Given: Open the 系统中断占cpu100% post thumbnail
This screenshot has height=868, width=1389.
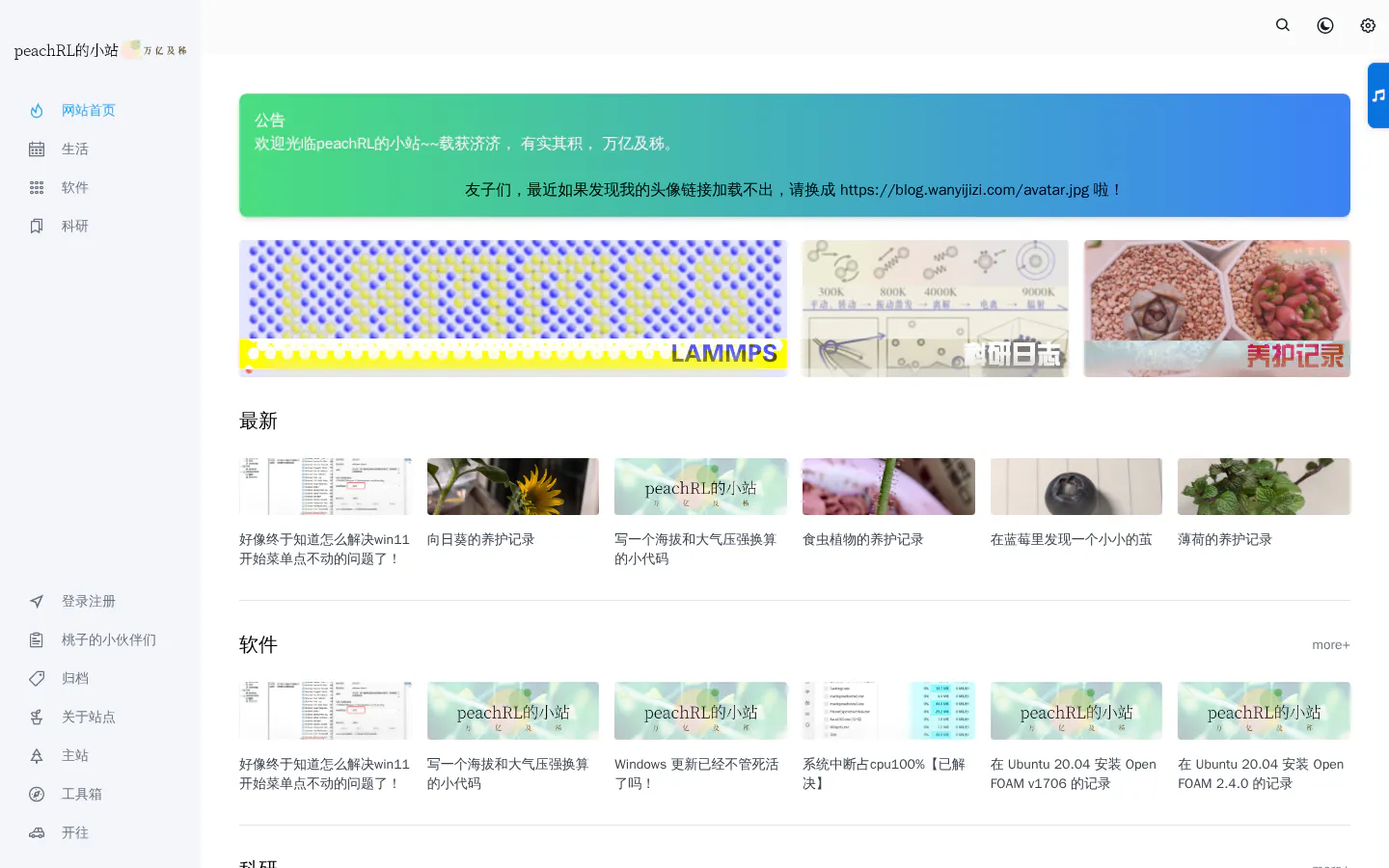Looking at the screenshot, I should [888, 711].
